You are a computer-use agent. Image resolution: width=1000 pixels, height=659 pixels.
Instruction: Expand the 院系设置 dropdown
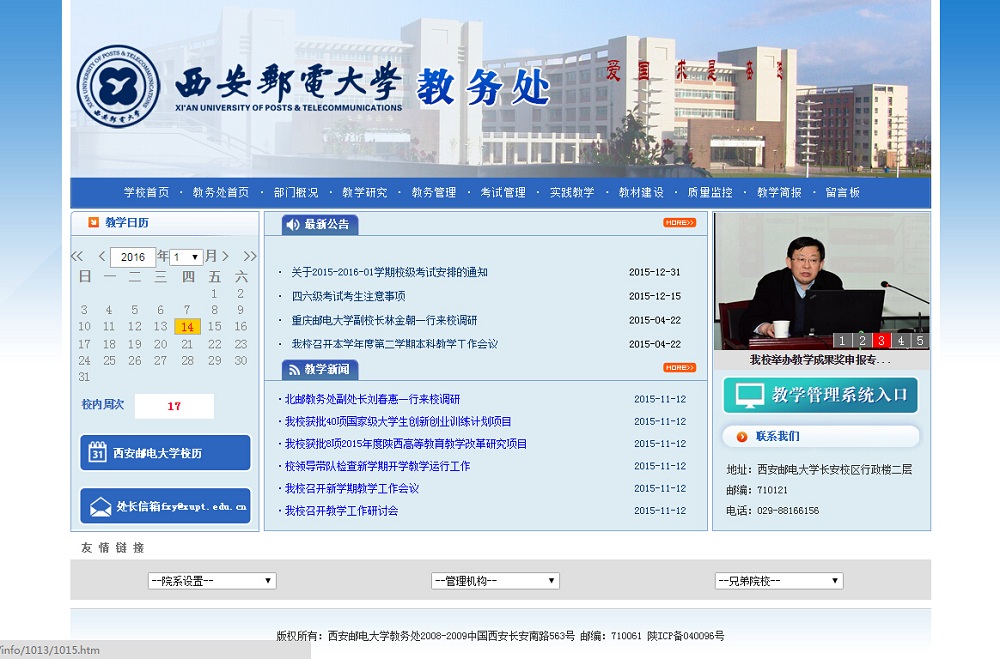[x=212, y=581]
